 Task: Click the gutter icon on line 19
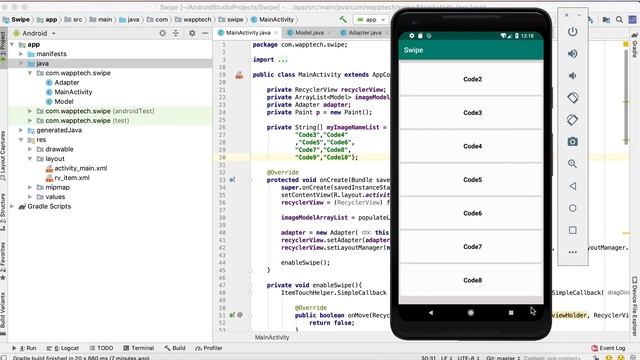239,75
